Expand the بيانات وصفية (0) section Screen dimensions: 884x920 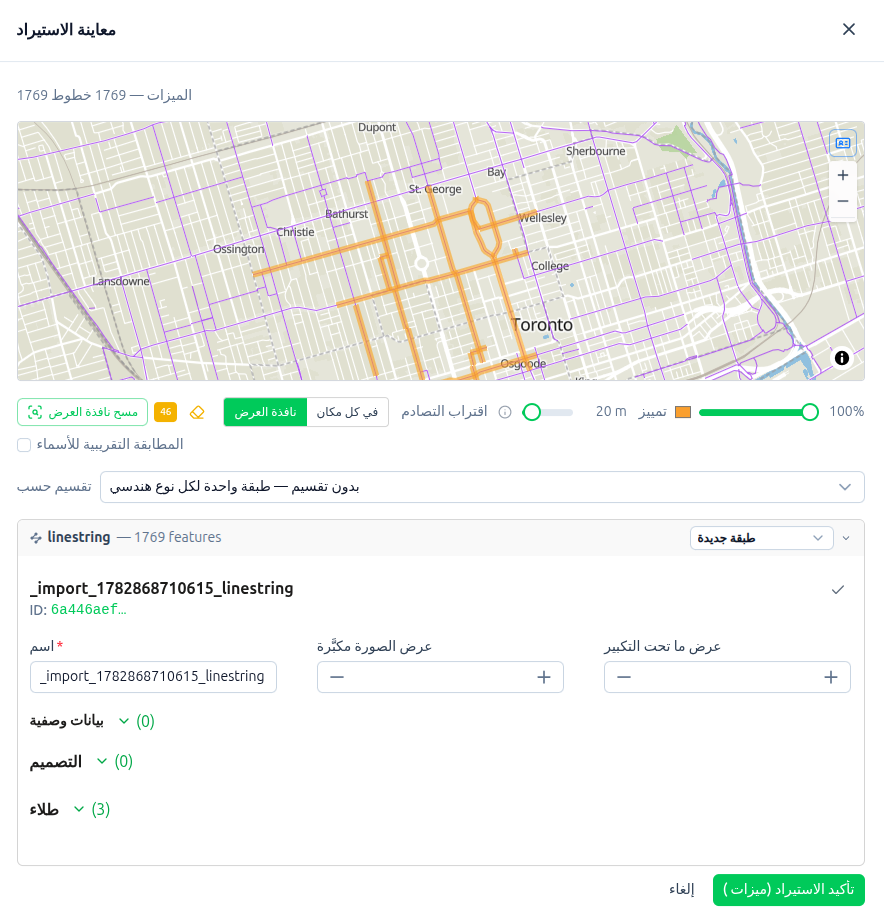coord(92,721)
